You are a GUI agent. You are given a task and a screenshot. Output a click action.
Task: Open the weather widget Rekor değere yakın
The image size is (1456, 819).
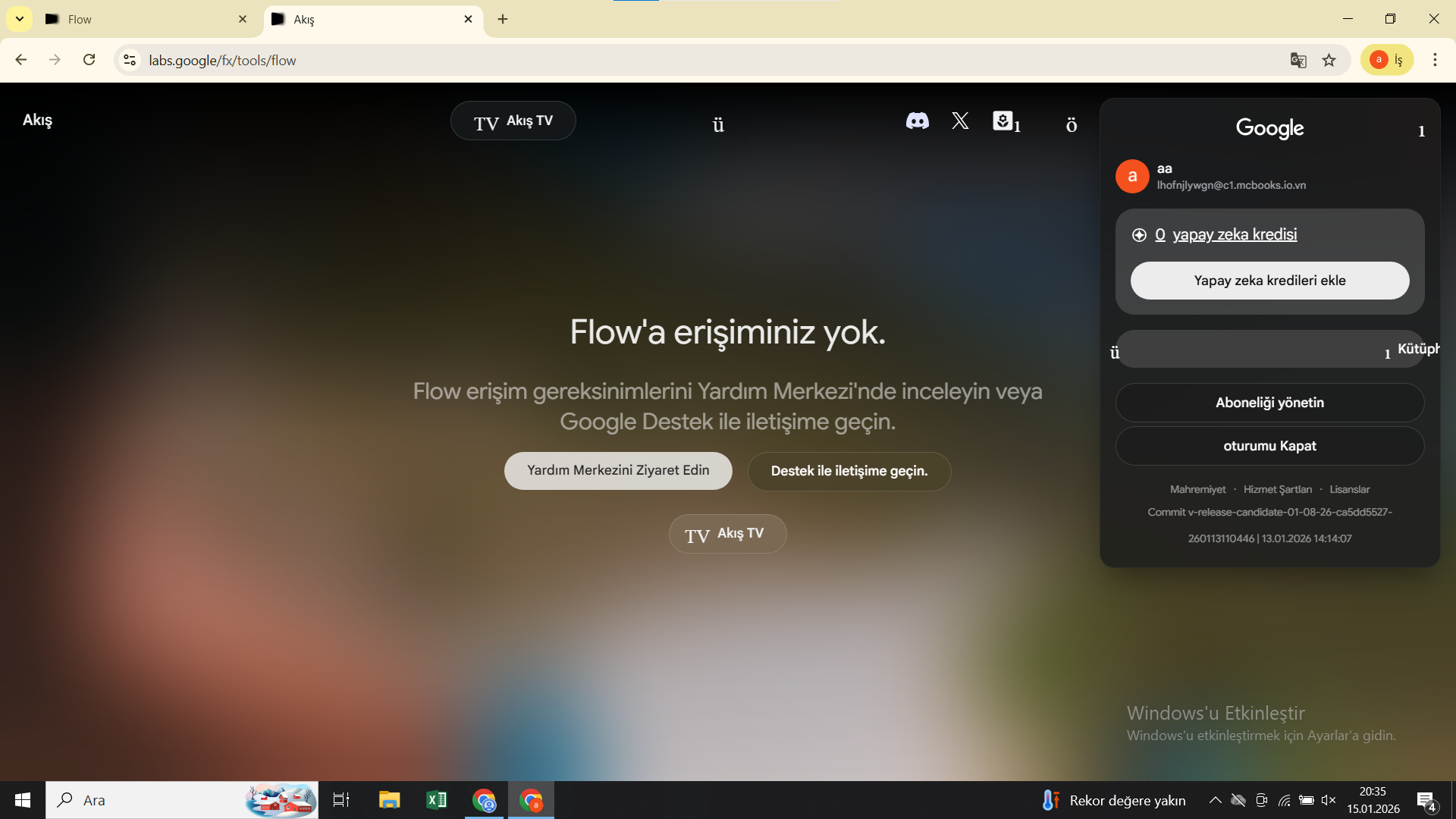(x=1114, y=800)
